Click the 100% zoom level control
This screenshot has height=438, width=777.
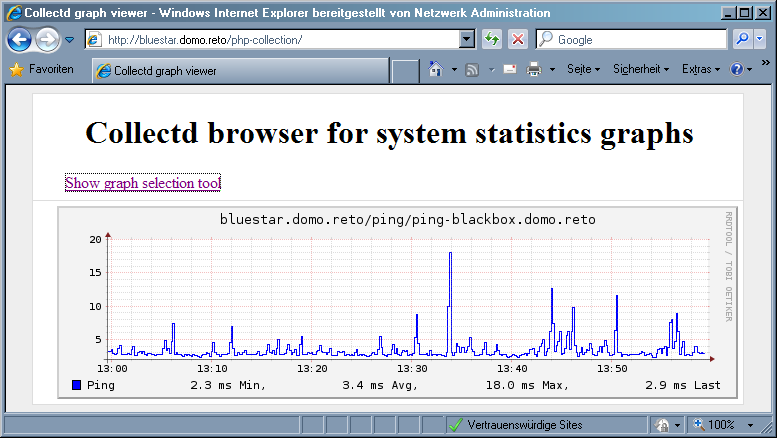click(718, 425)
